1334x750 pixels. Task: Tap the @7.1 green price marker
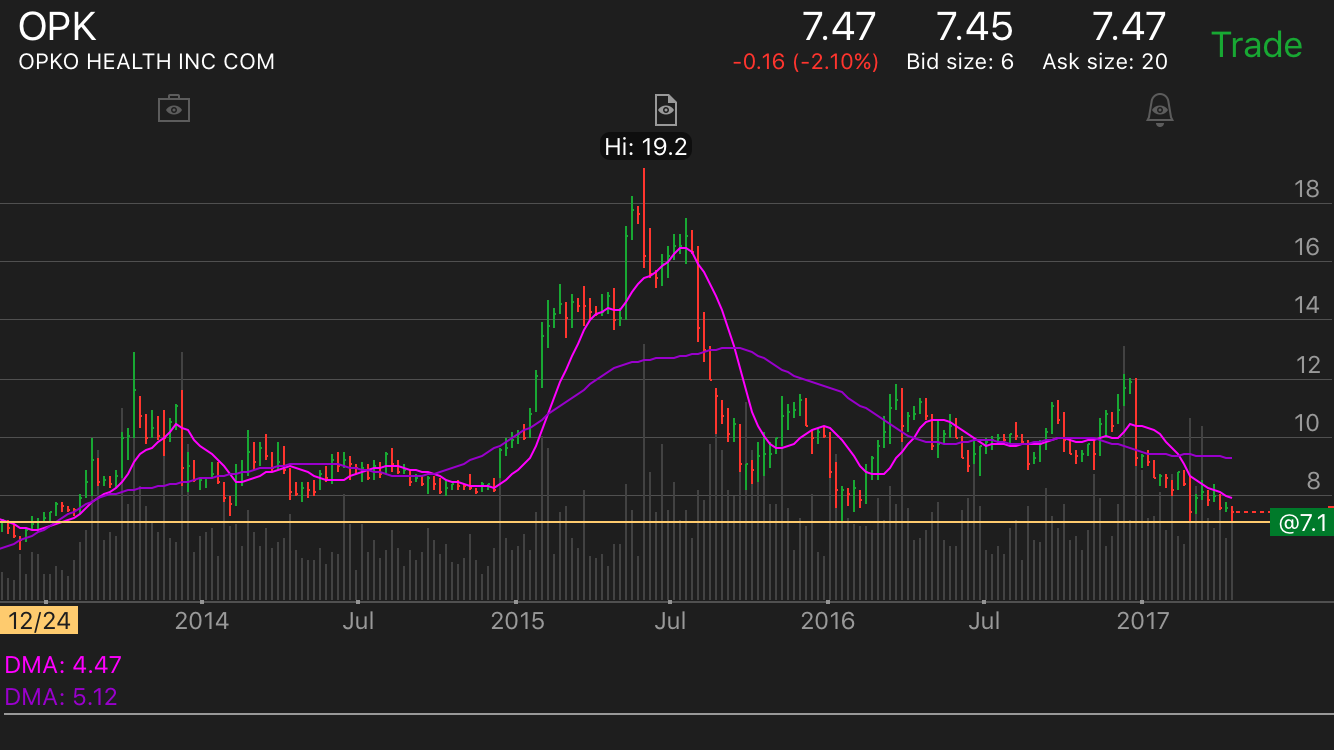point(1301,522)
